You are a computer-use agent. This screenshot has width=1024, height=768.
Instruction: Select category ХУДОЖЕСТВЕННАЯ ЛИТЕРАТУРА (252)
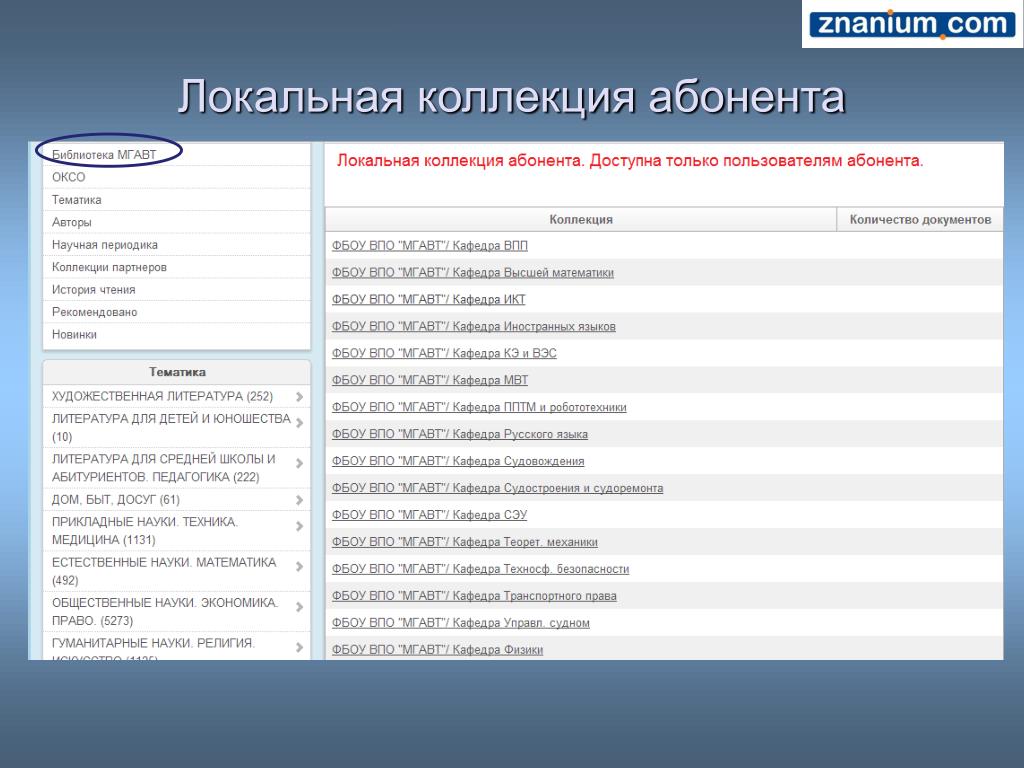click(162, 396)
